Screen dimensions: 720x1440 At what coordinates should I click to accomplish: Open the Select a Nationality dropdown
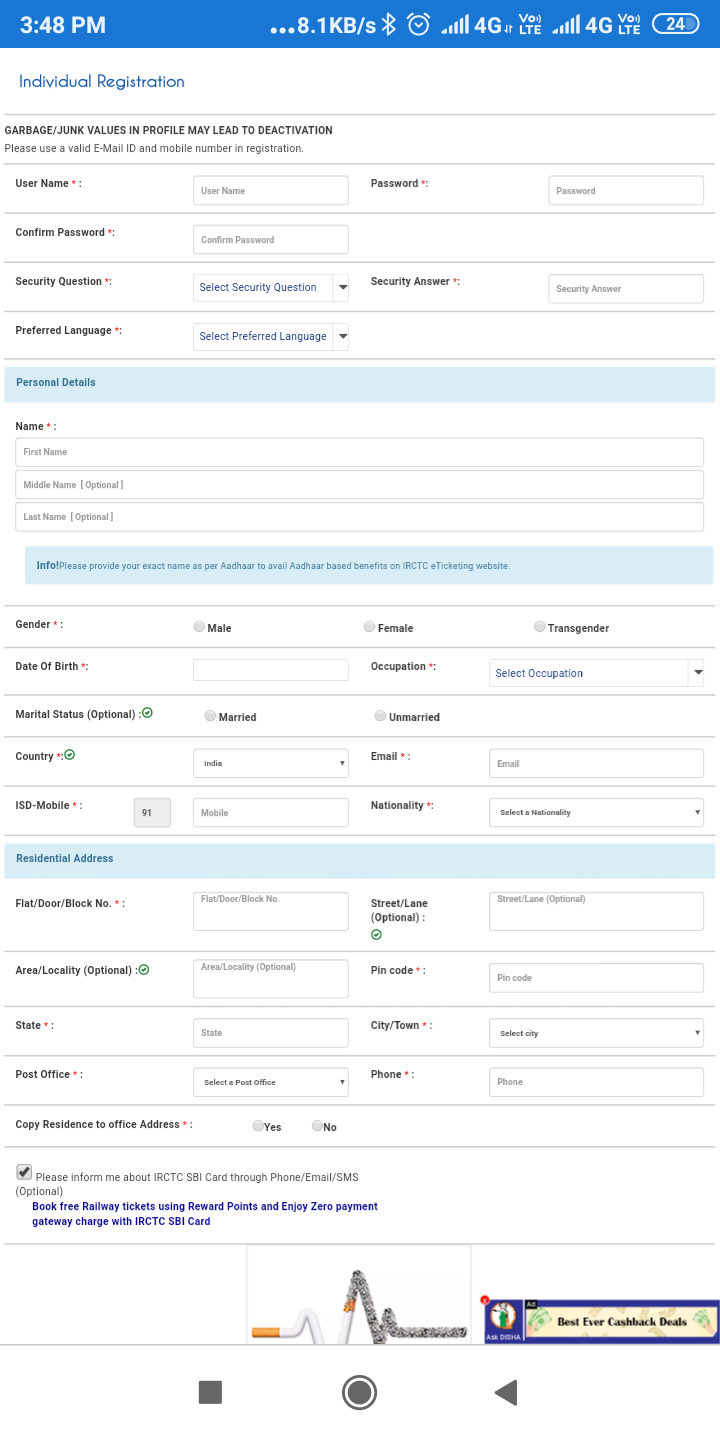pyautogui.click(x=596, y=812)
